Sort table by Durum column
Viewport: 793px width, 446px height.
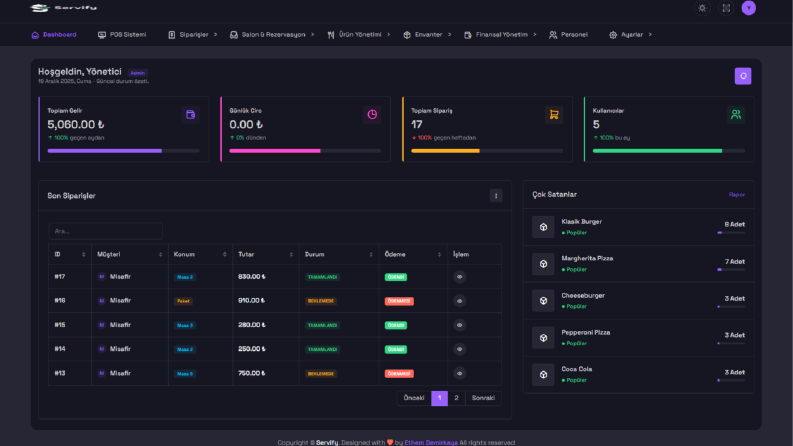point(339,254)
